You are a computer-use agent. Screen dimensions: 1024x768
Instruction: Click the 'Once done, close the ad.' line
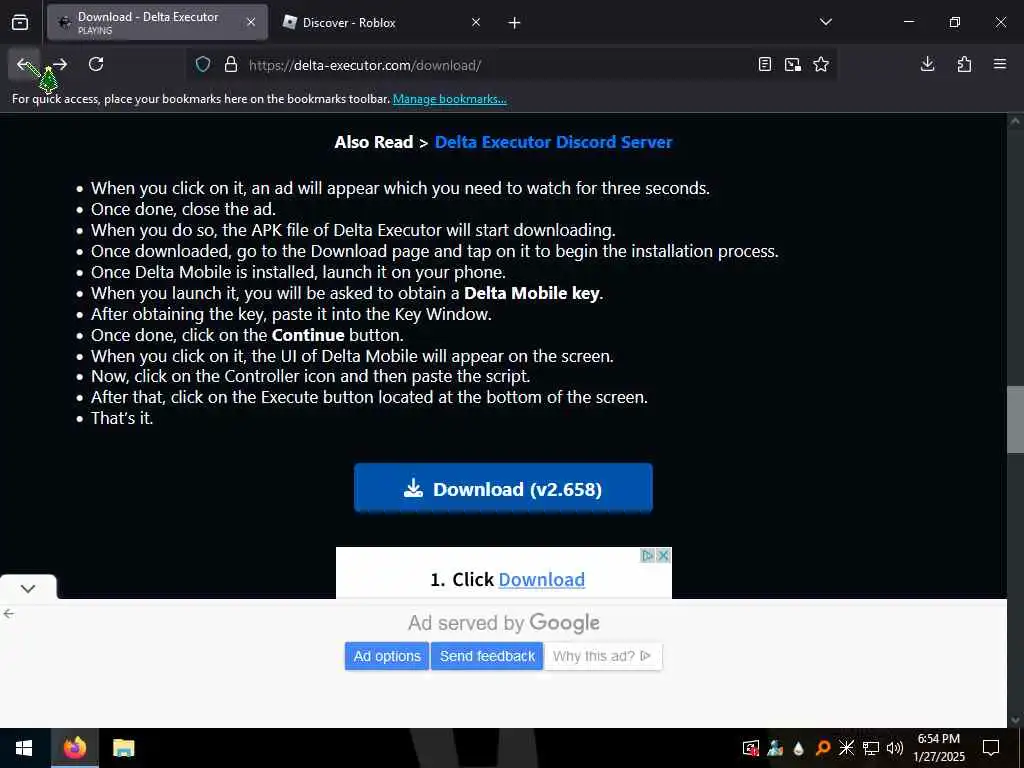click(x=184, y=210)
